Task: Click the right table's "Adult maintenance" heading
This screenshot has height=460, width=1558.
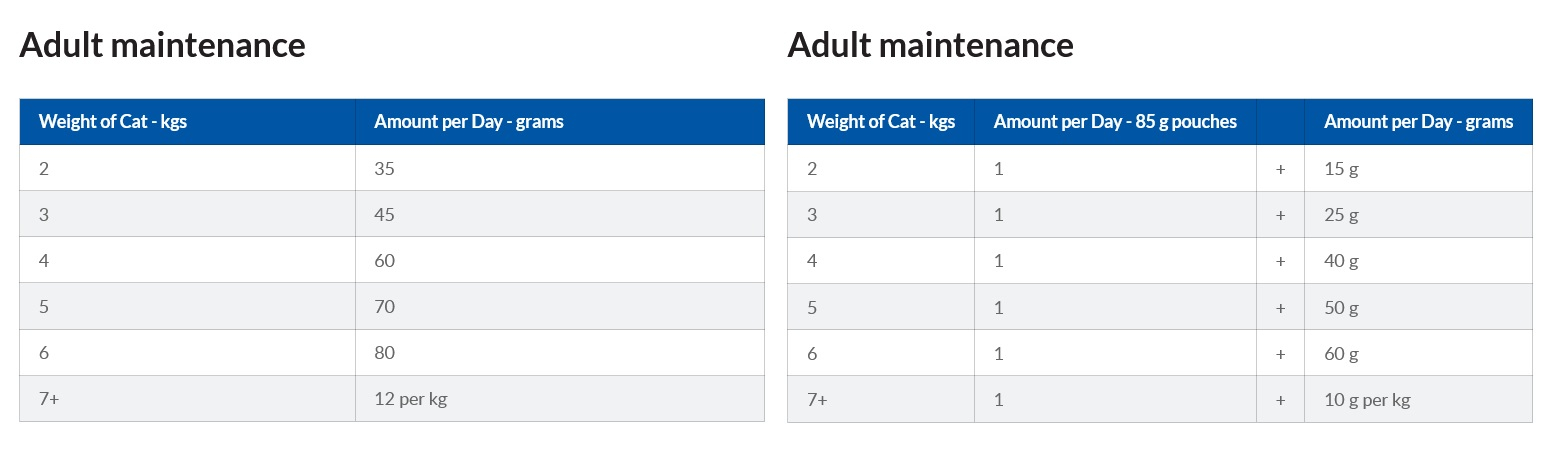Action: click(x=930, y=45)
